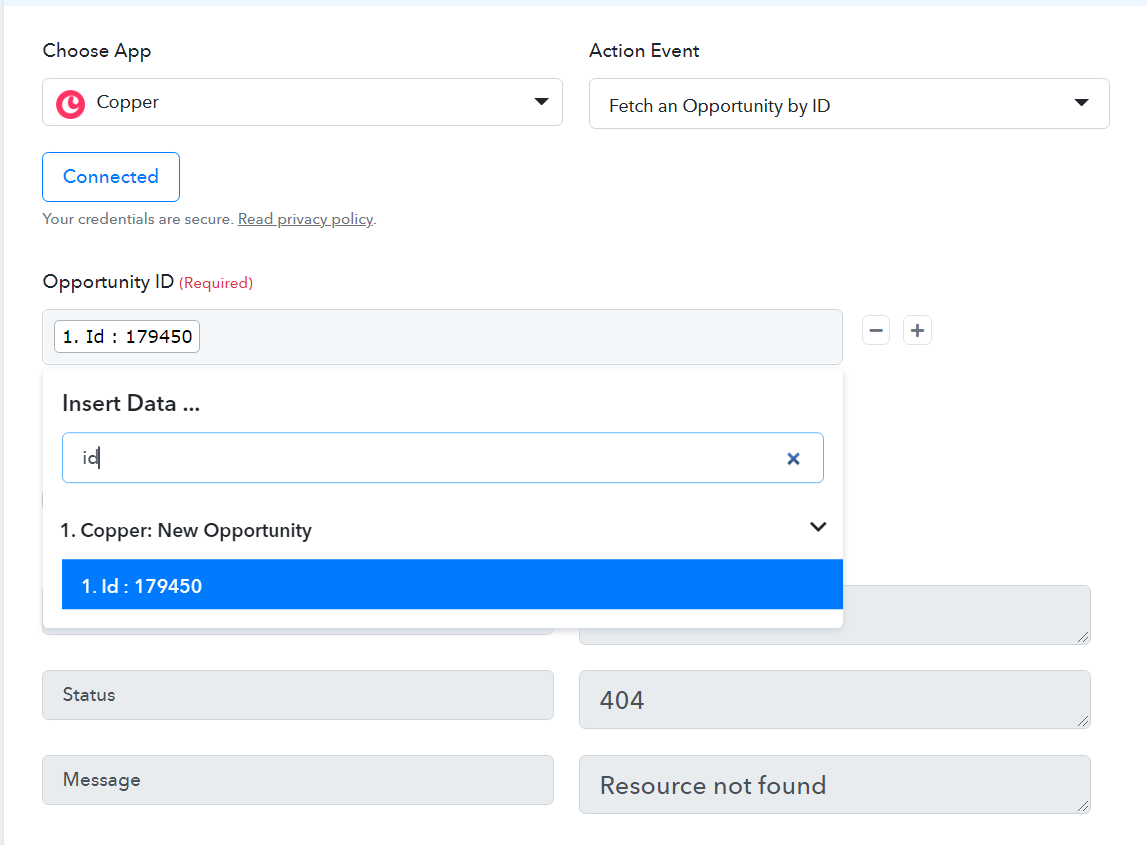Viewport: 1147px width, 845px height.
Task: Choose the highlighted '1. Id : 179450' option
Action: coord(452,585)
